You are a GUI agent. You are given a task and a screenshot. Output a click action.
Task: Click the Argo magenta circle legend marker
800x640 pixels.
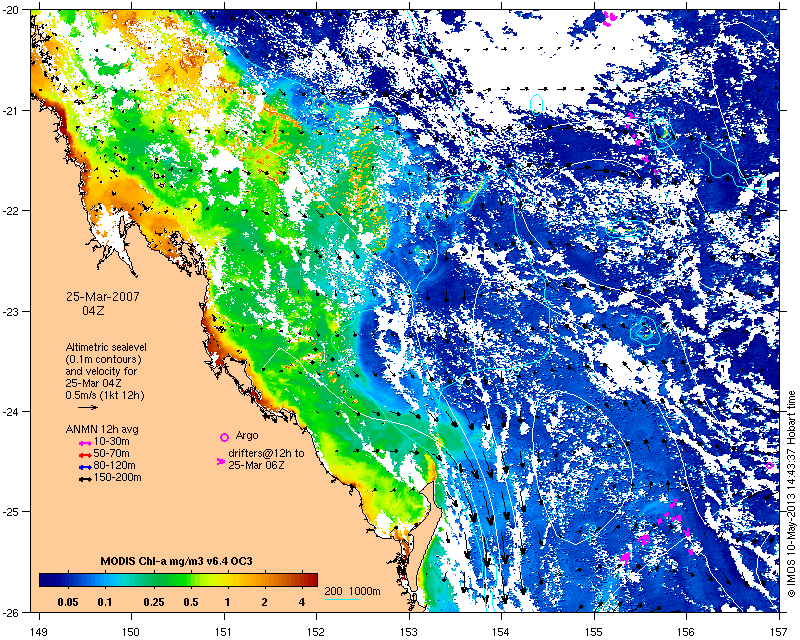pyautogui.click(x=224, y=437)
